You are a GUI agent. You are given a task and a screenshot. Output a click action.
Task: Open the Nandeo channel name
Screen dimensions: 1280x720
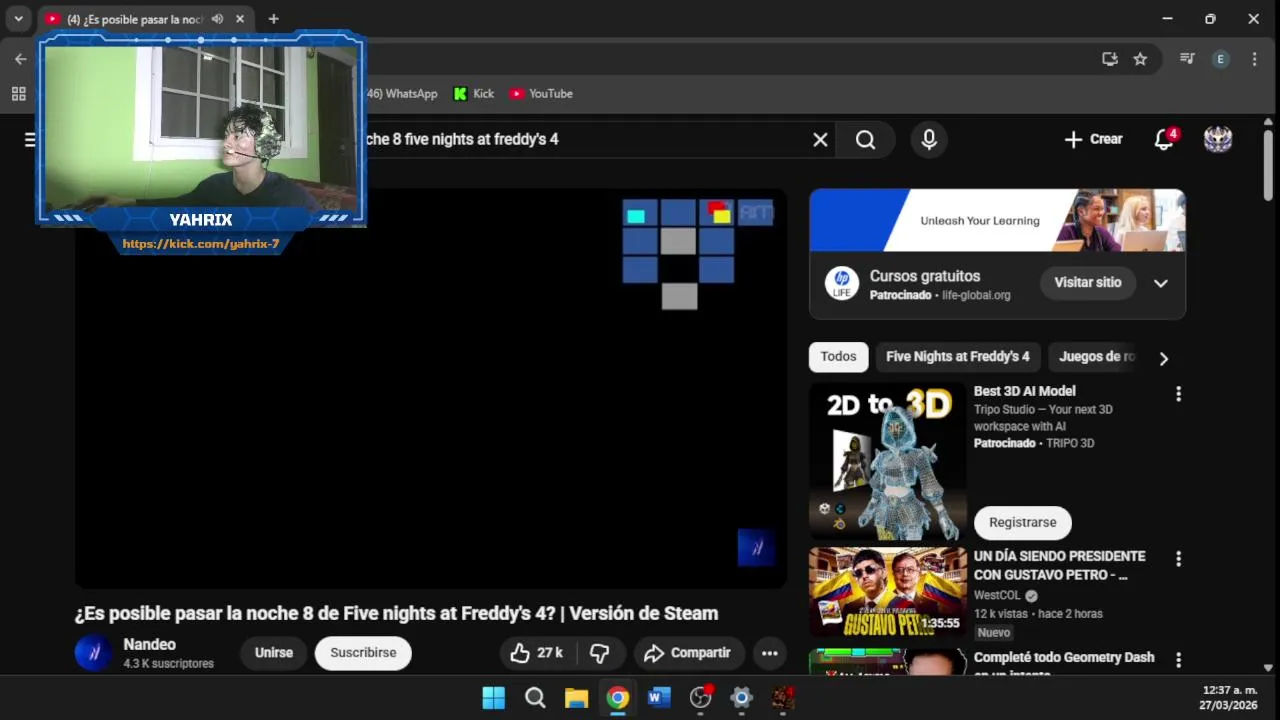(149, 645)
